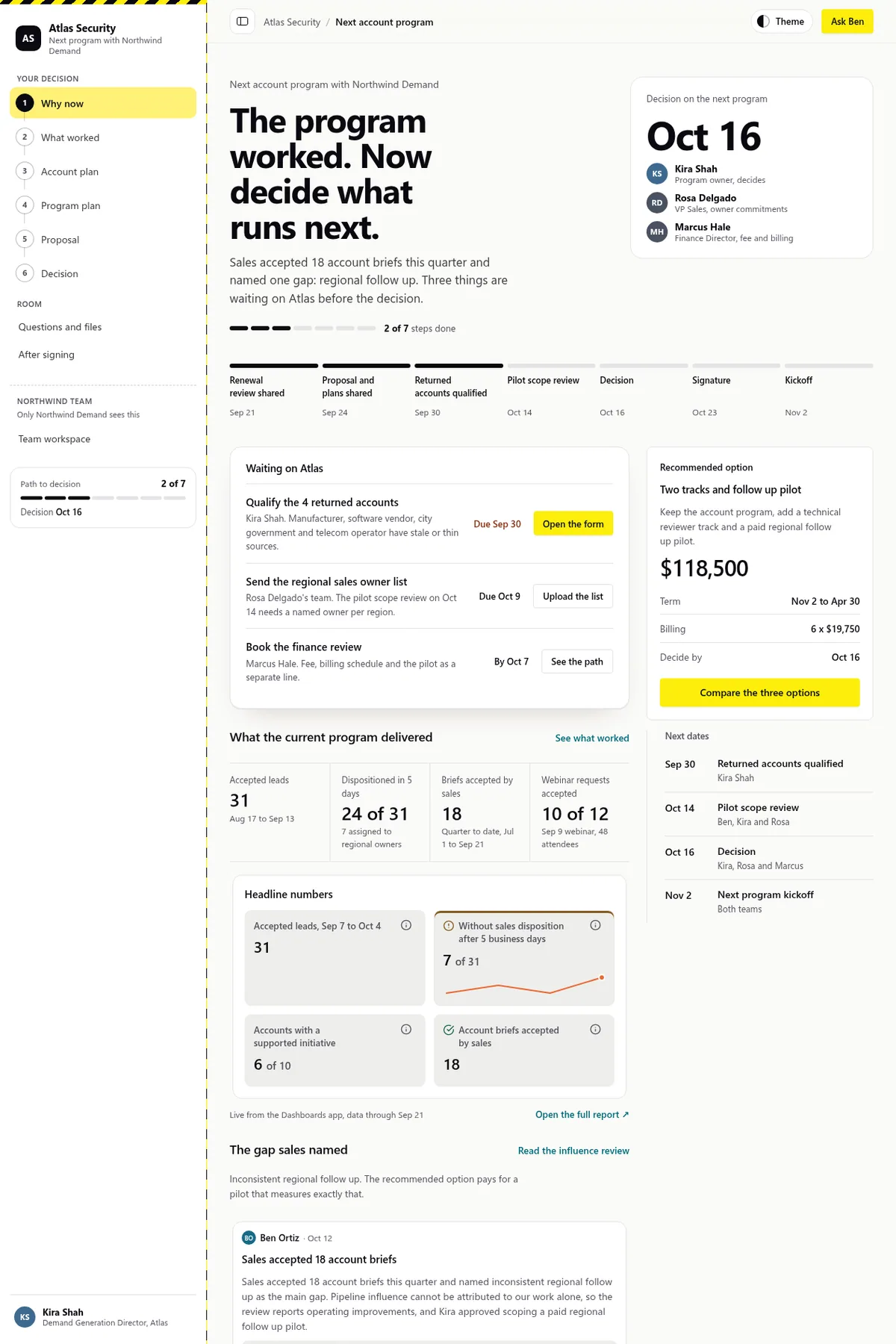Click Open the form button
The width and height of the screenshot is (896, 1344).
573,523
